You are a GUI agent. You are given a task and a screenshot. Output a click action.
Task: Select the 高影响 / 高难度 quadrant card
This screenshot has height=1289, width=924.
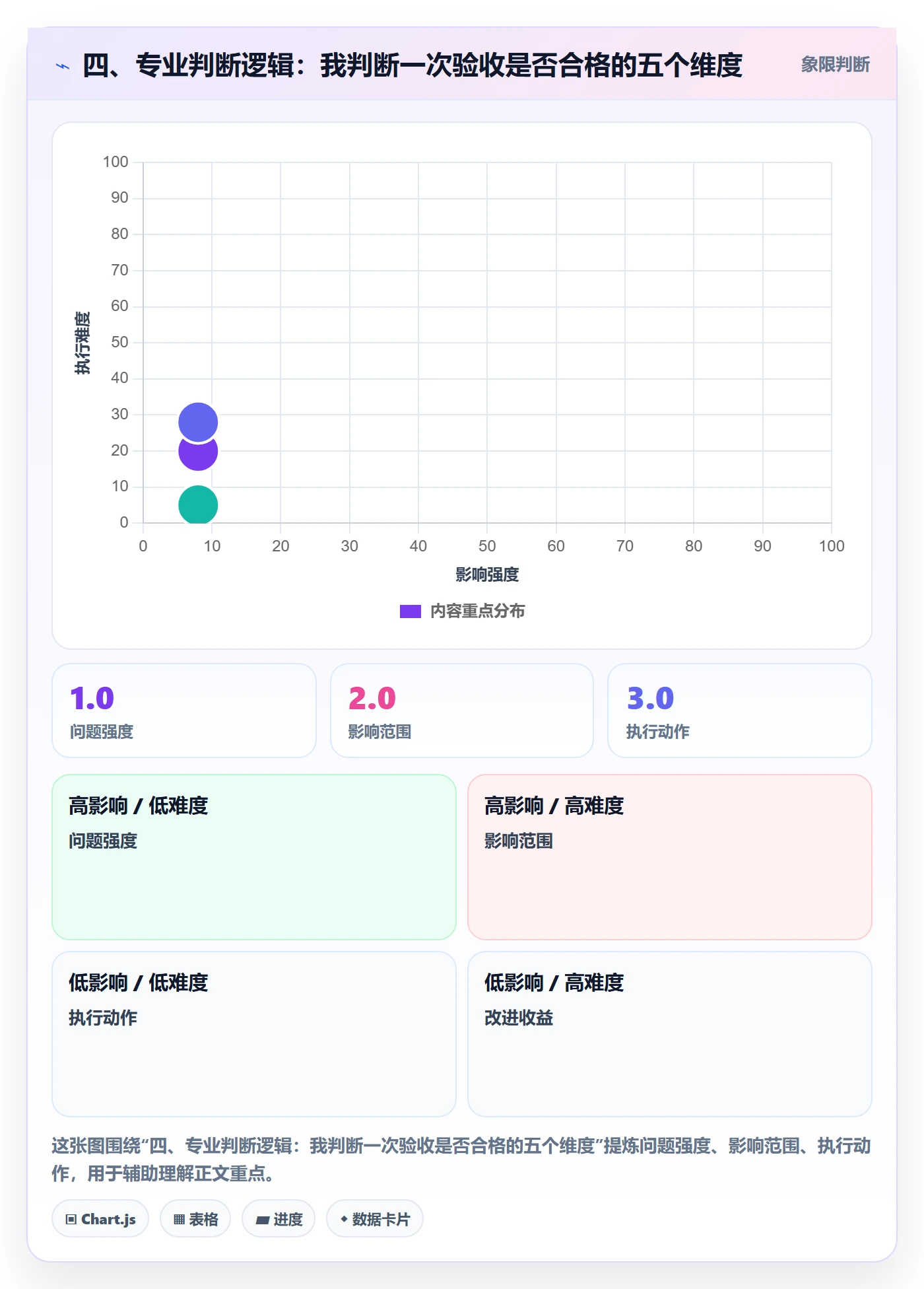670,857
